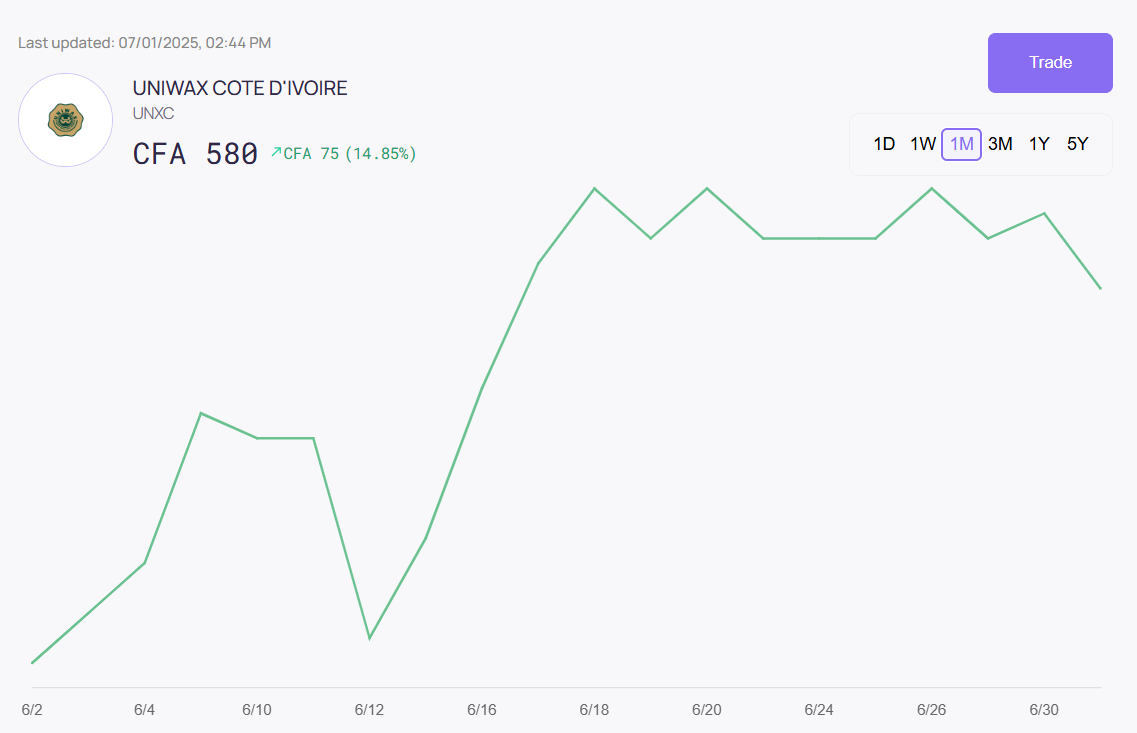Click the CFA 75 (14.85%) change text

pos(350,154)
